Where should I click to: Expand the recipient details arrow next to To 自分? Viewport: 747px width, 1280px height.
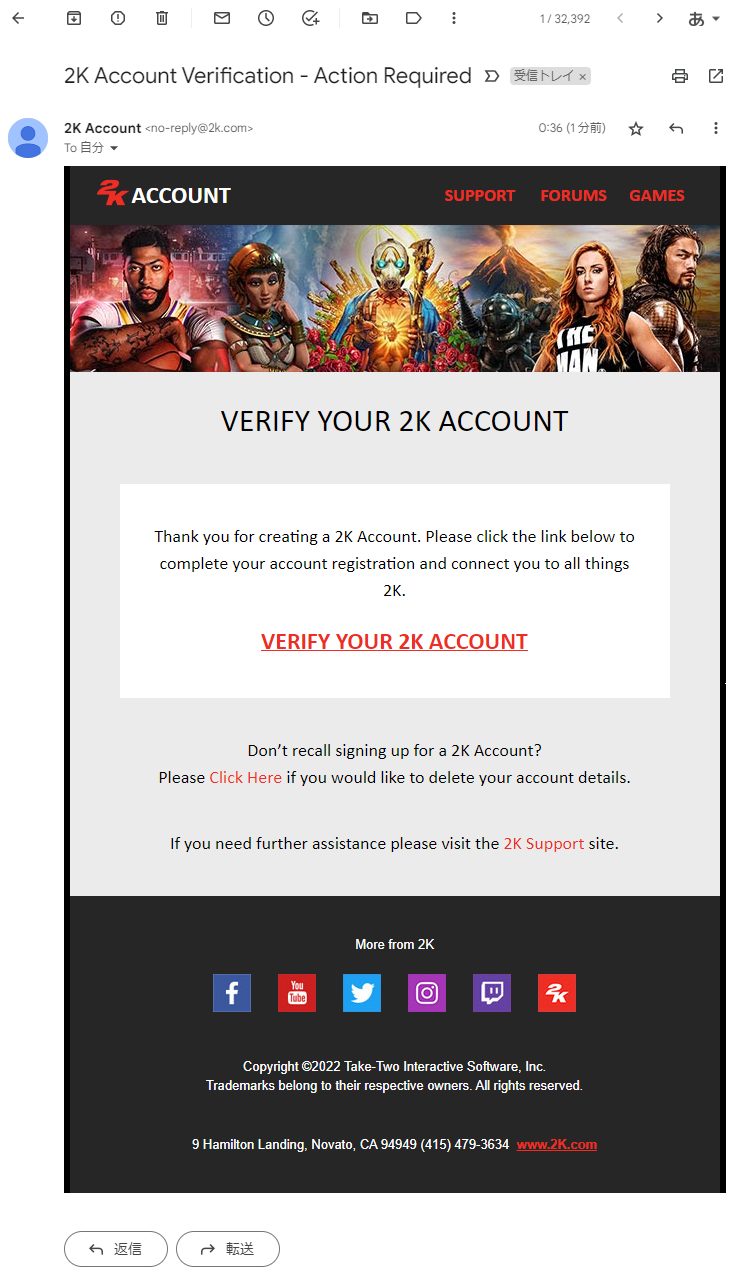pos(114,148)
